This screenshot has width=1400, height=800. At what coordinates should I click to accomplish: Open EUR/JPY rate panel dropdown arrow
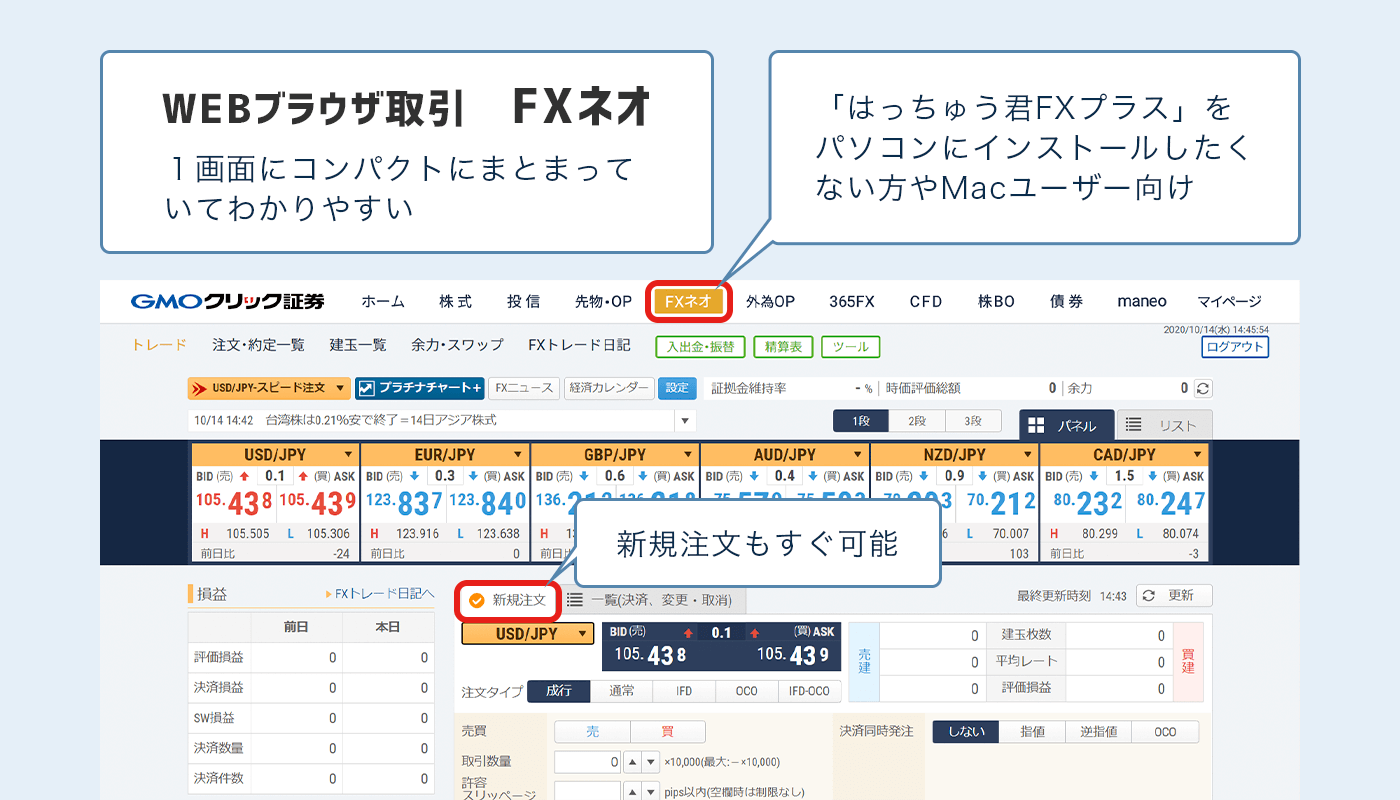(x=518, y=455)
